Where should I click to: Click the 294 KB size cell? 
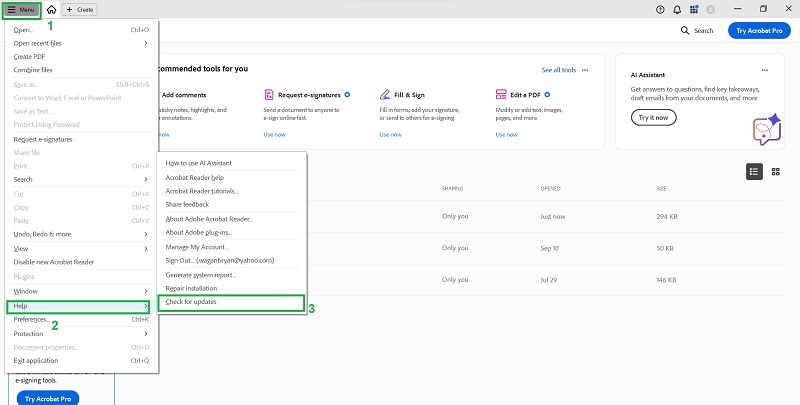(x=667, y=217)
